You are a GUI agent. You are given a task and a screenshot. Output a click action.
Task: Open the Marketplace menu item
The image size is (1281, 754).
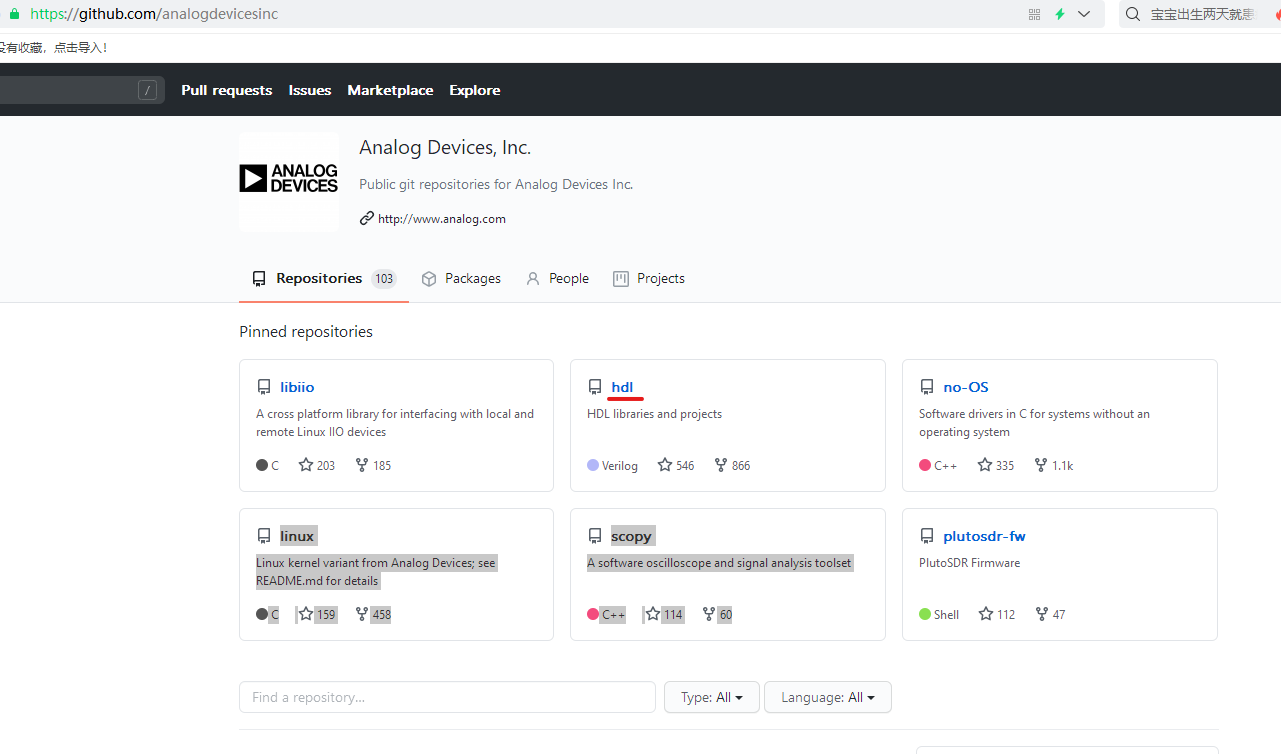tap(390, 90)
